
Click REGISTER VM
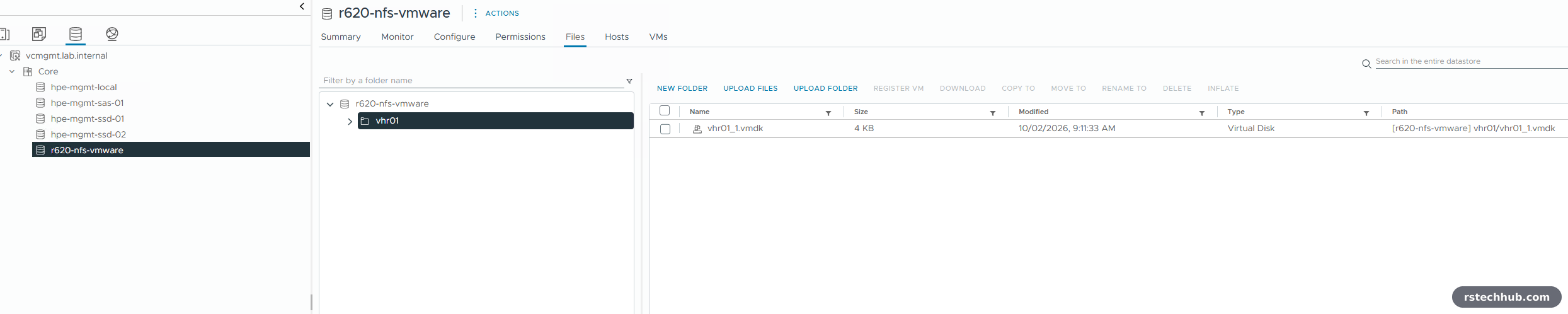898,88
